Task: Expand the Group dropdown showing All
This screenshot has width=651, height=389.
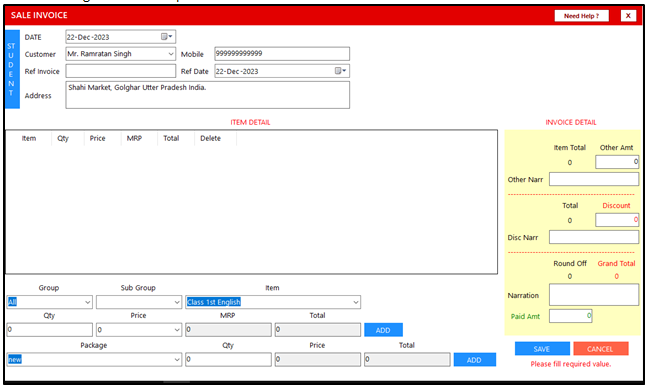Action: 87,302
